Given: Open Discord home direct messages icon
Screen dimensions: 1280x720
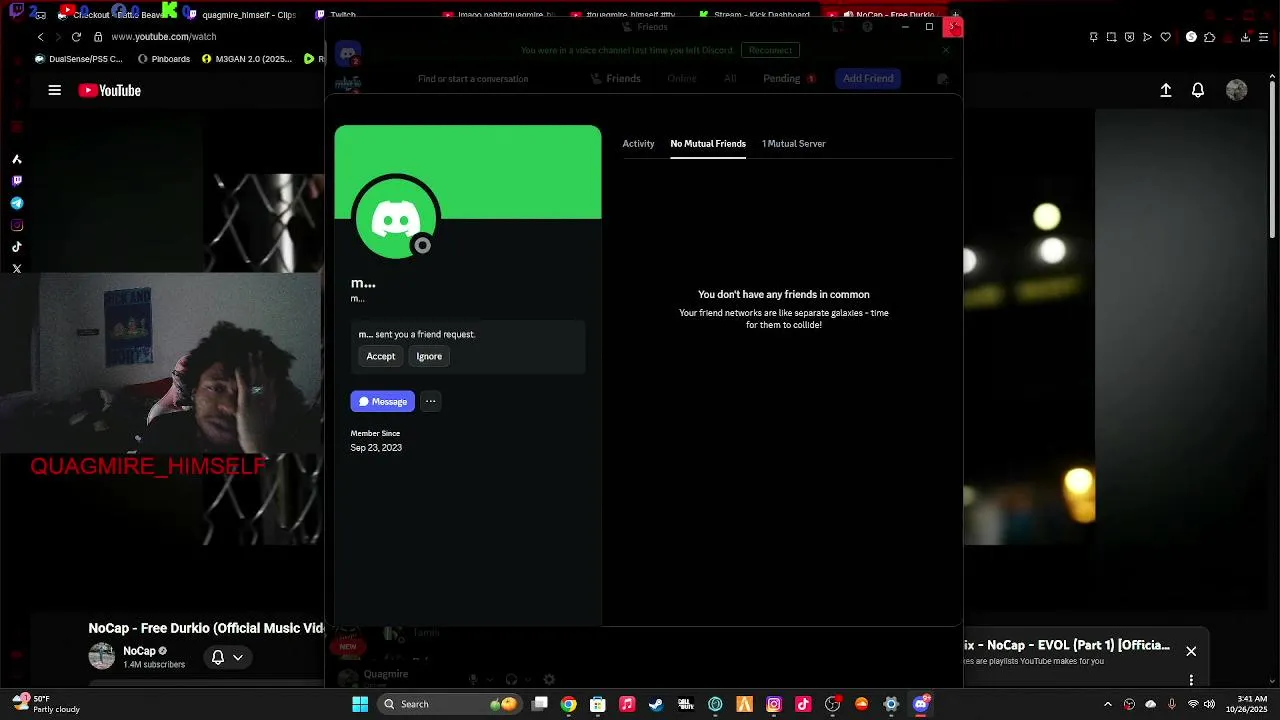Looking at the screenshot, I should tap(348, 53).
